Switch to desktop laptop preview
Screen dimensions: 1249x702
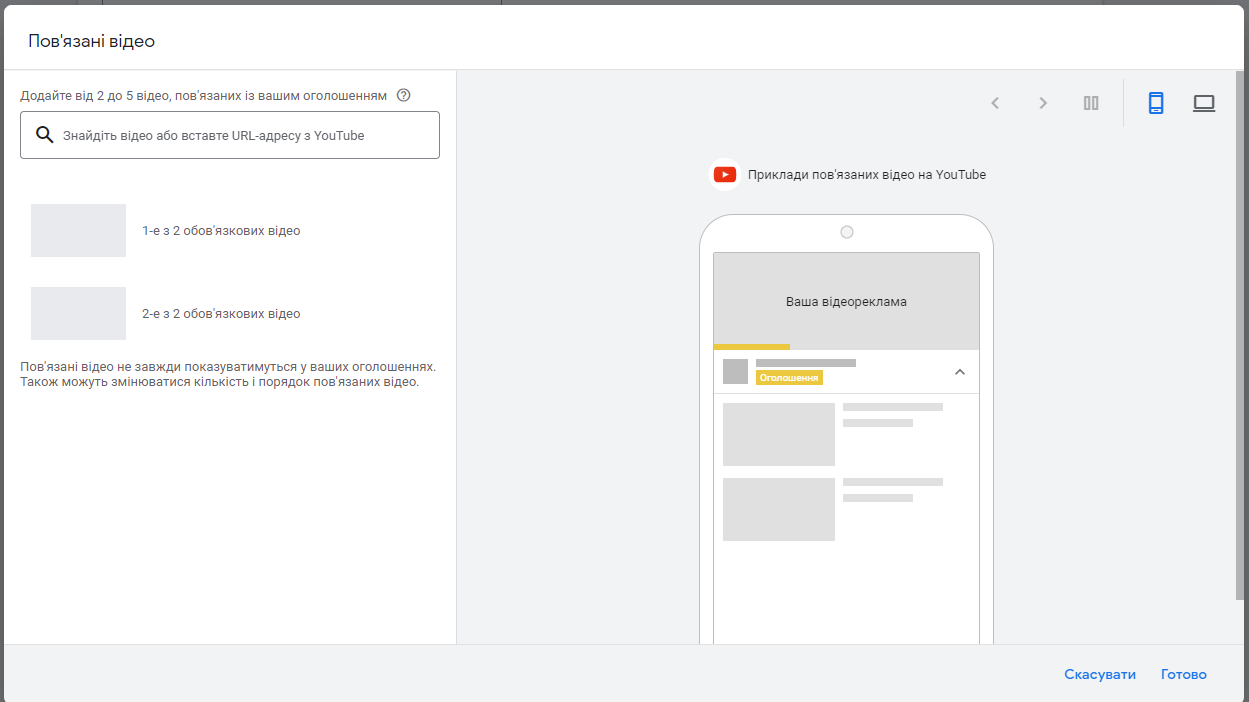[x=1204, y=103]
